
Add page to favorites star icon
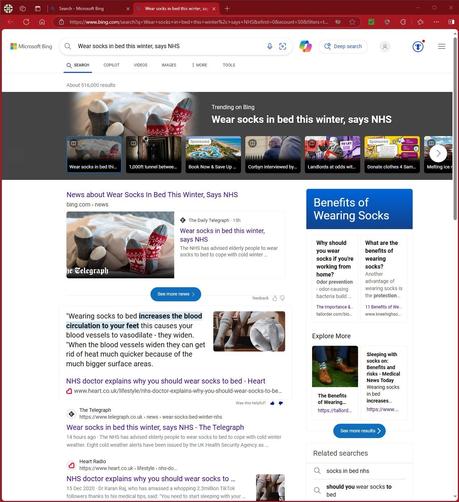[x=352, y=22]
